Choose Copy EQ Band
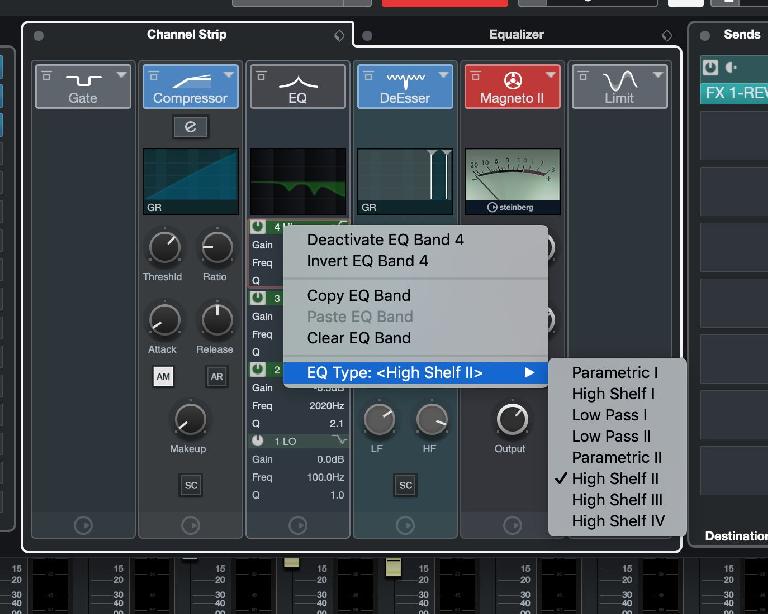 pos(359,296)
